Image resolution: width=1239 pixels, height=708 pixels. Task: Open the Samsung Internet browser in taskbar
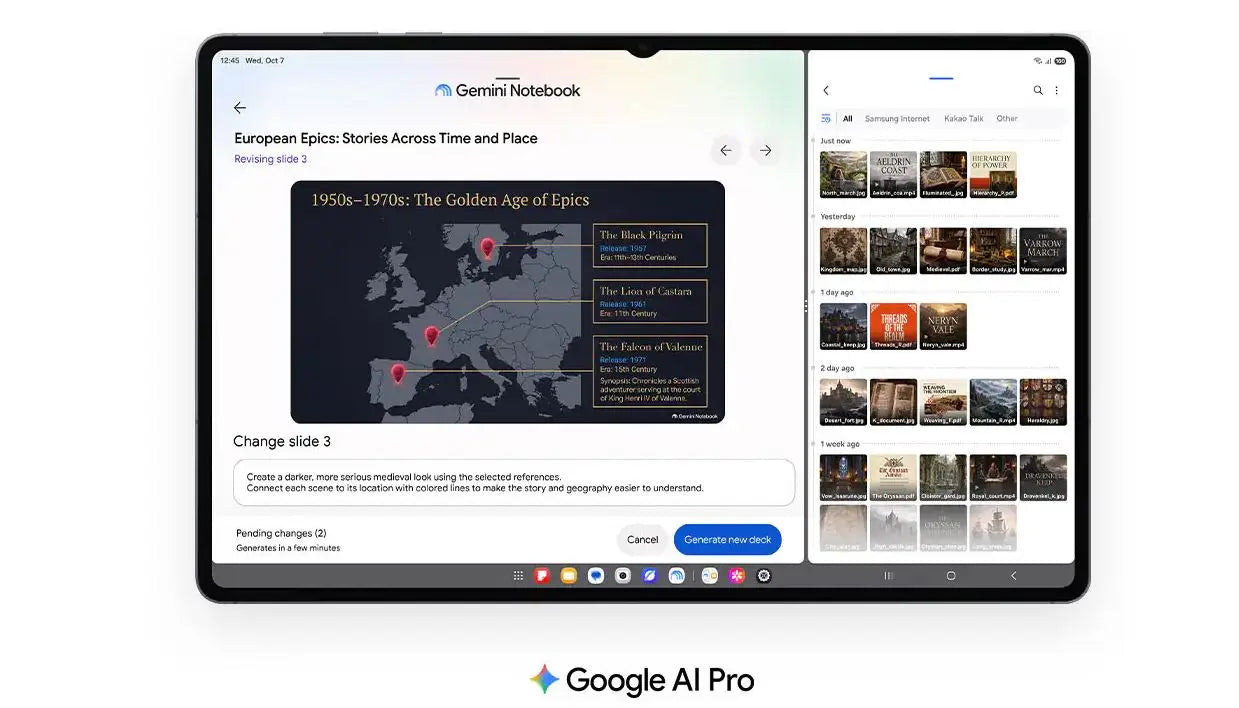click(x=650, y=575)
